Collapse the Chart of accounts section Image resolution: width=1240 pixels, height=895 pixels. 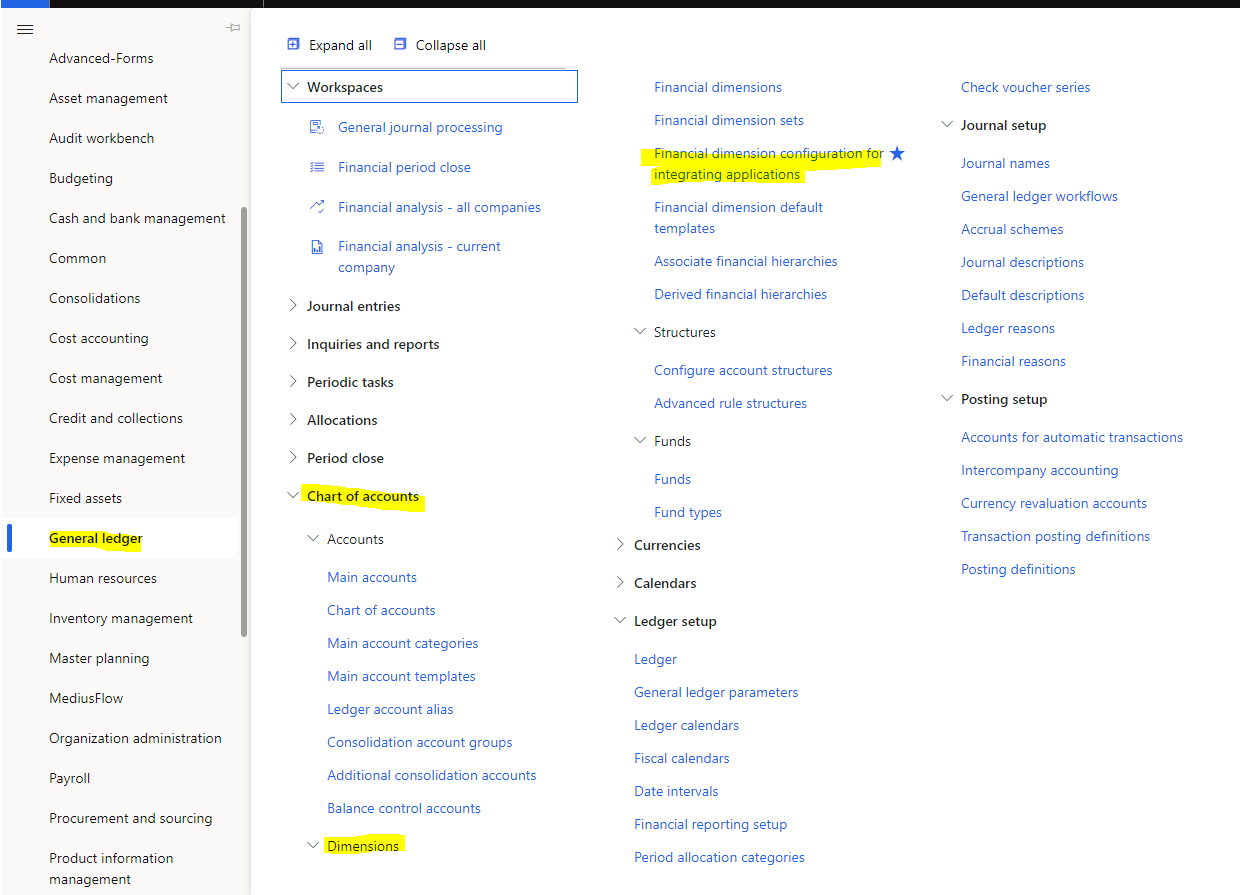292,495
